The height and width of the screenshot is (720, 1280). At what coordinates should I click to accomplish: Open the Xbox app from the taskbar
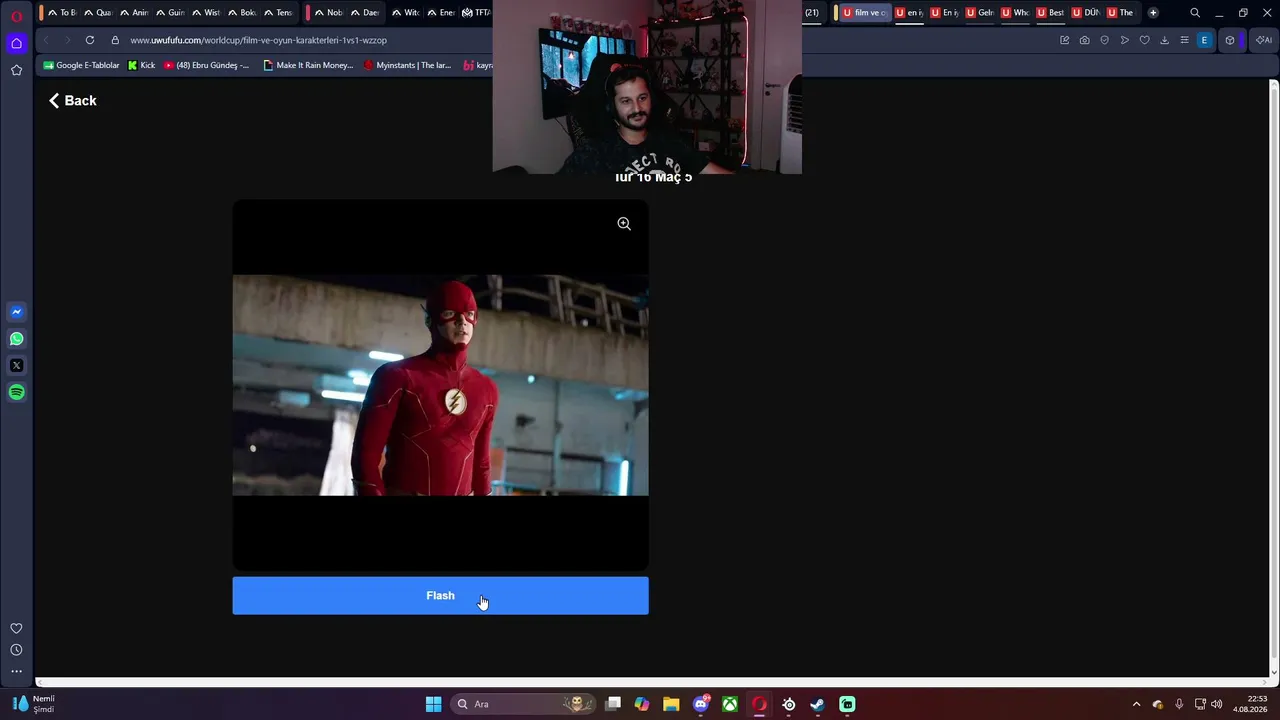coord(731,704)
